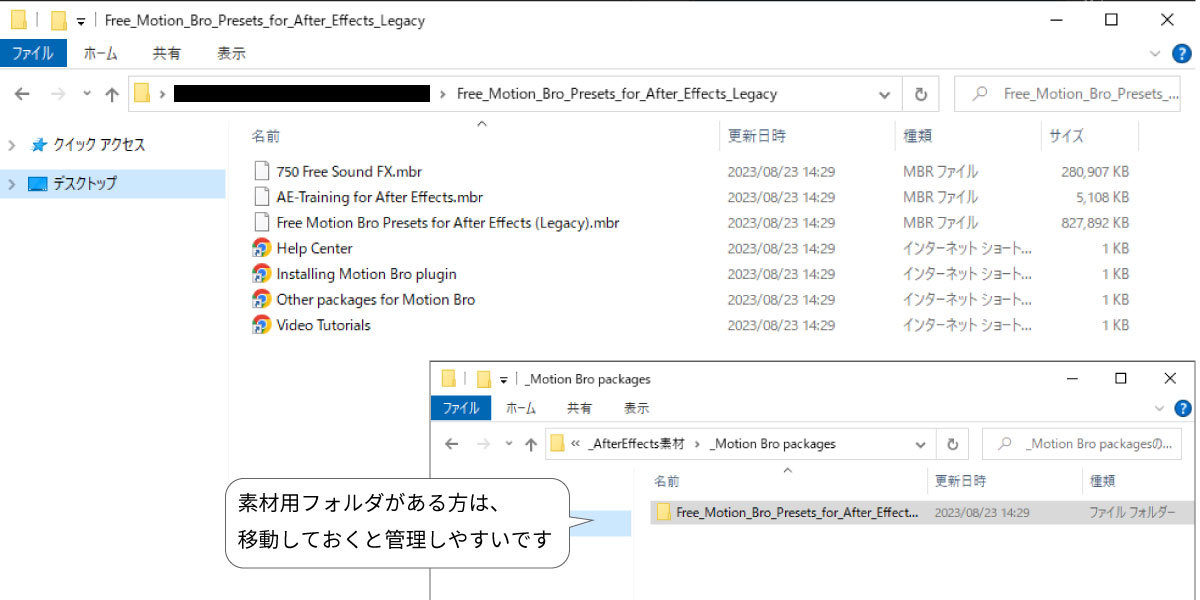
Task: Click the _AfterEffects素材 breadcrumb segment
Action: pyautogui.click(x=637, y=444)
